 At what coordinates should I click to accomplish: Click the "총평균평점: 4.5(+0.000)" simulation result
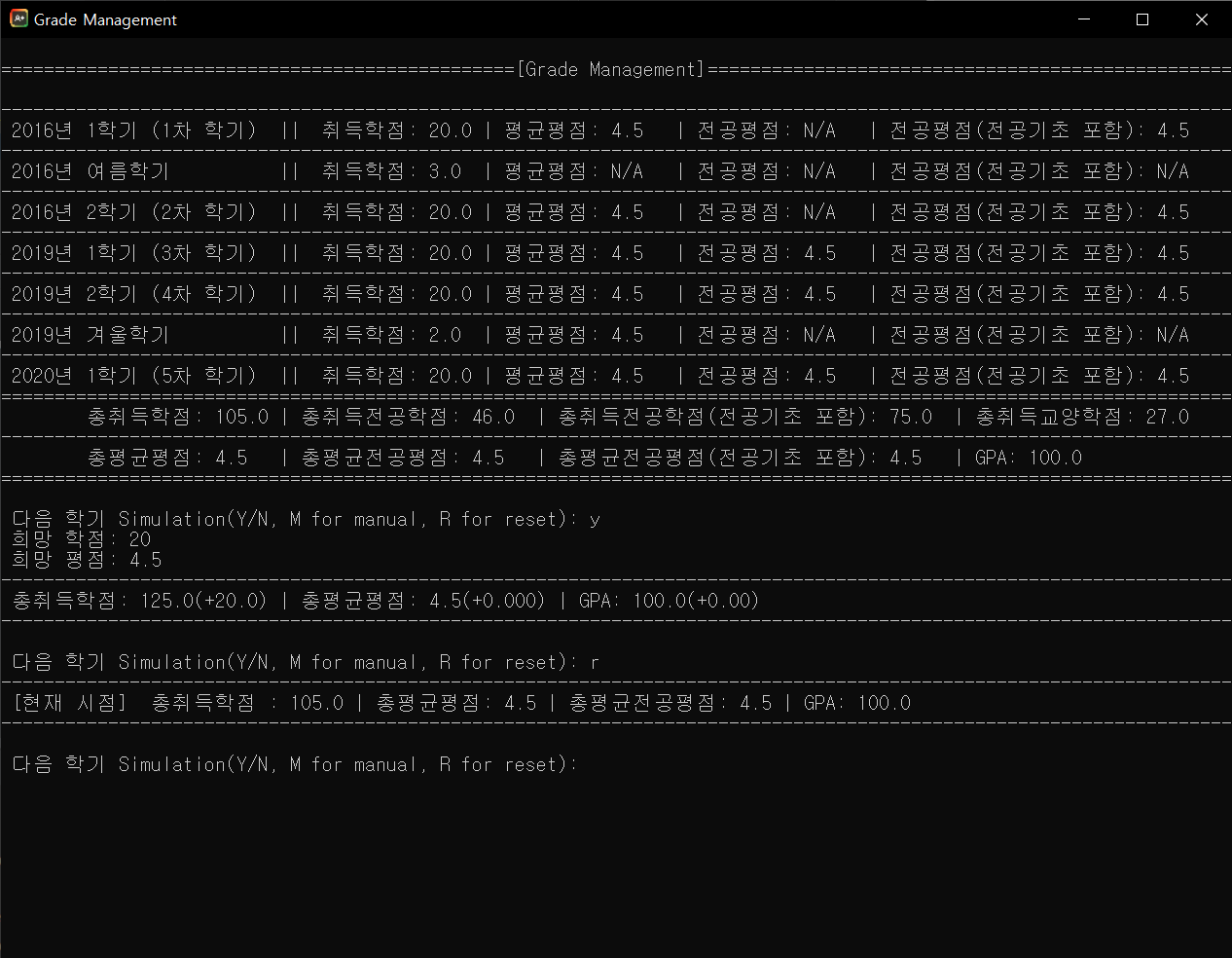[423, 601]
